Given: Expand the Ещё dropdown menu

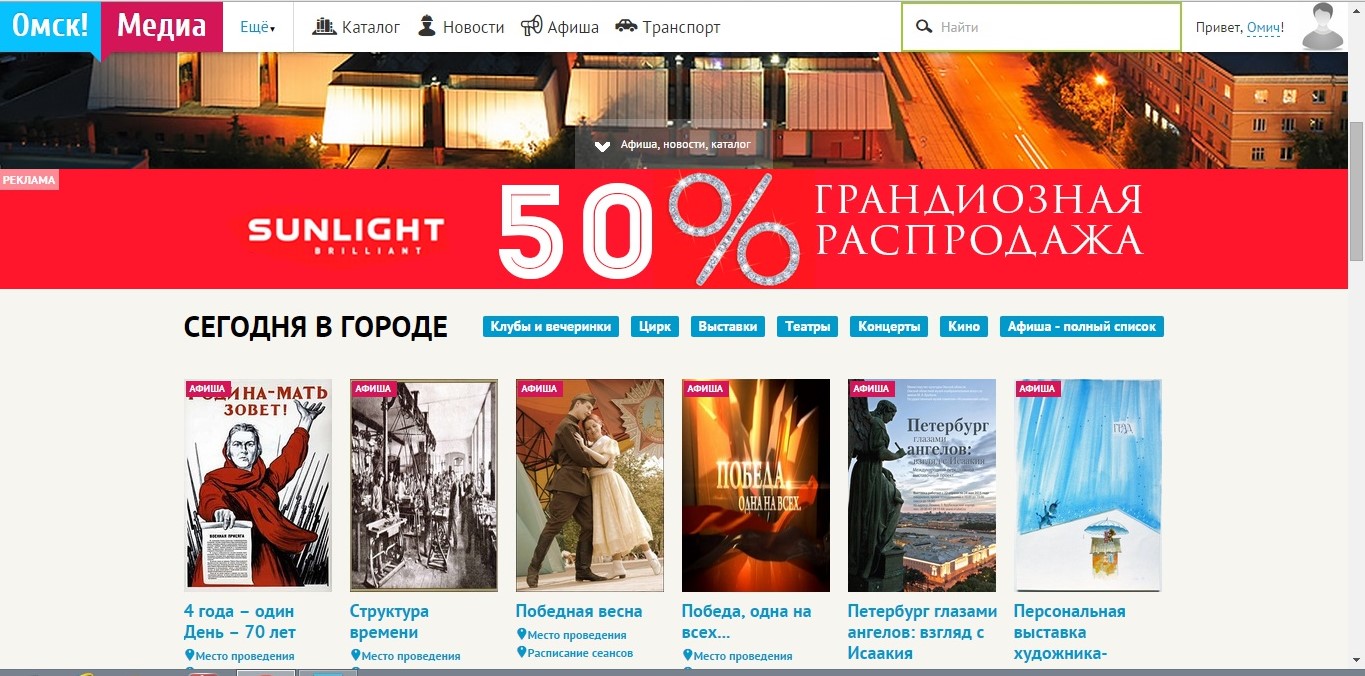Looking at the screenshot, I should 257,27.
